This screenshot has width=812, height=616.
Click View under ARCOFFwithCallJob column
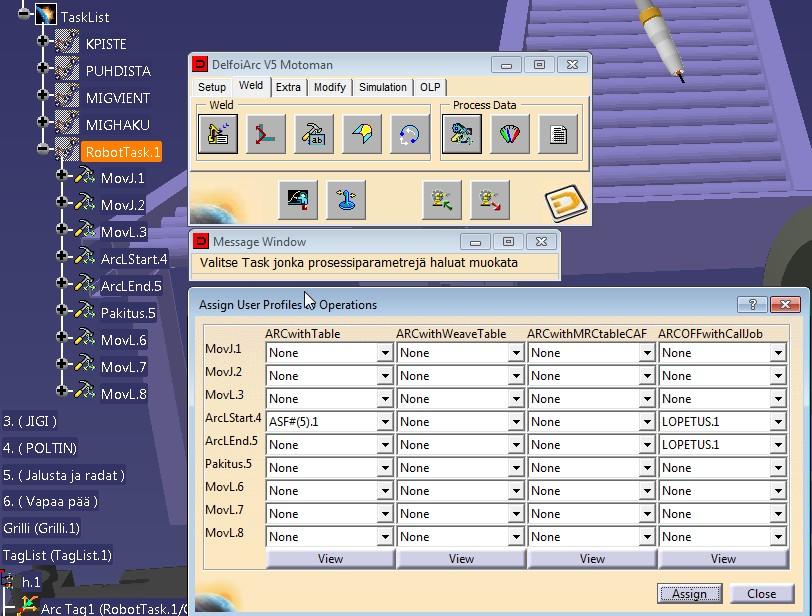(723, 559)
